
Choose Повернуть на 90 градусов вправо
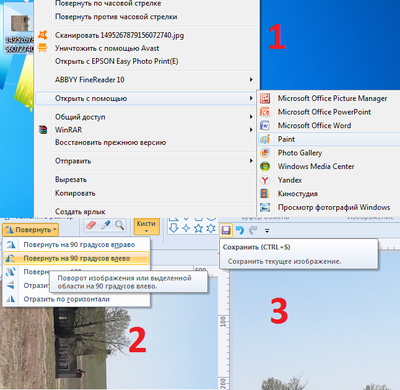(76, 245)
